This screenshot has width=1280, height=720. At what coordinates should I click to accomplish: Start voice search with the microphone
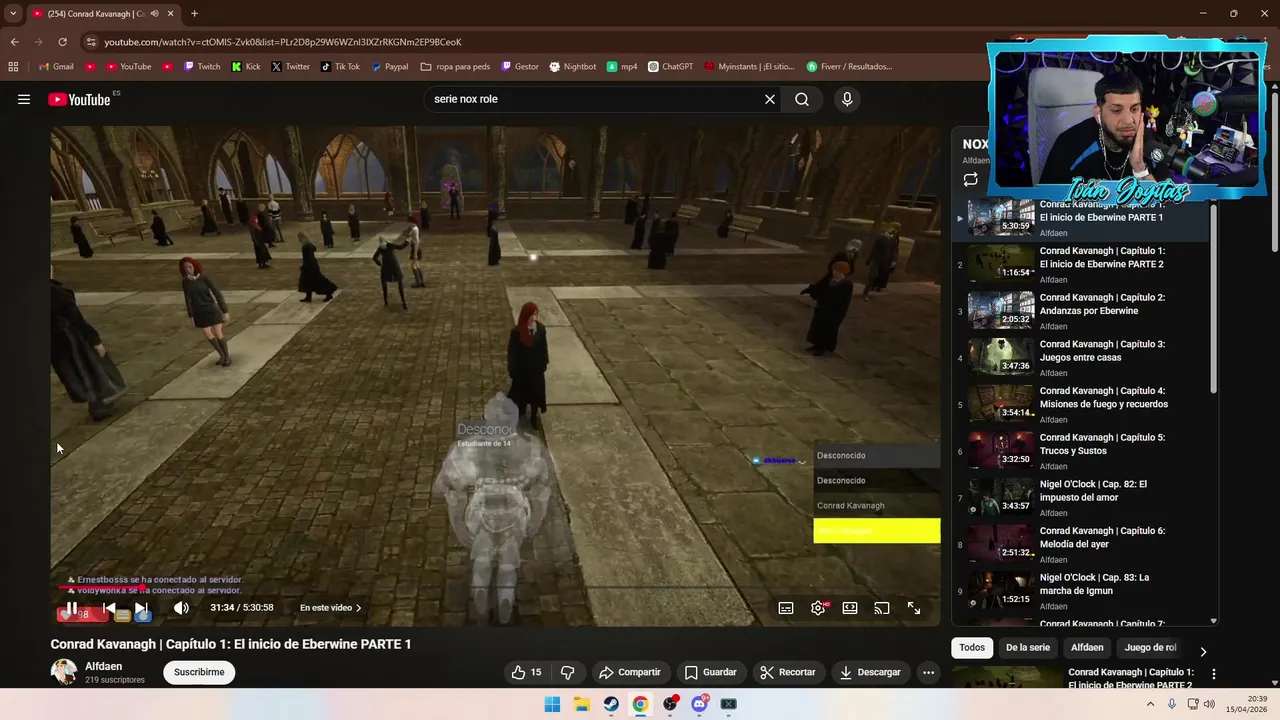(x=847, y=99)
